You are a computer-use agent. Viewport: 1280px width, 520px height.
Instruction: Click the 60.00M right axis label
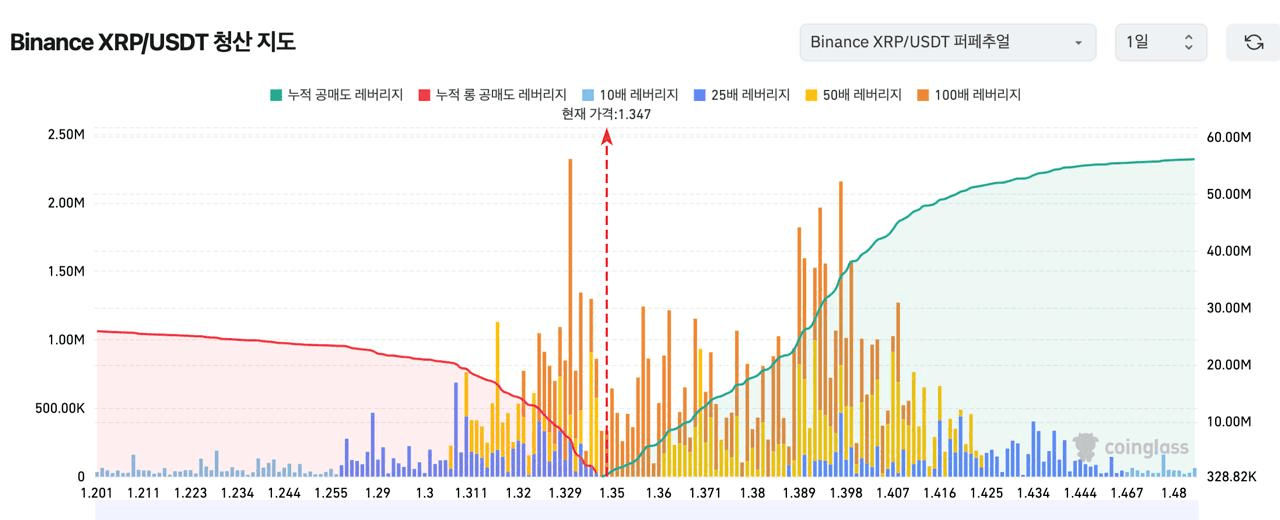1229,136
